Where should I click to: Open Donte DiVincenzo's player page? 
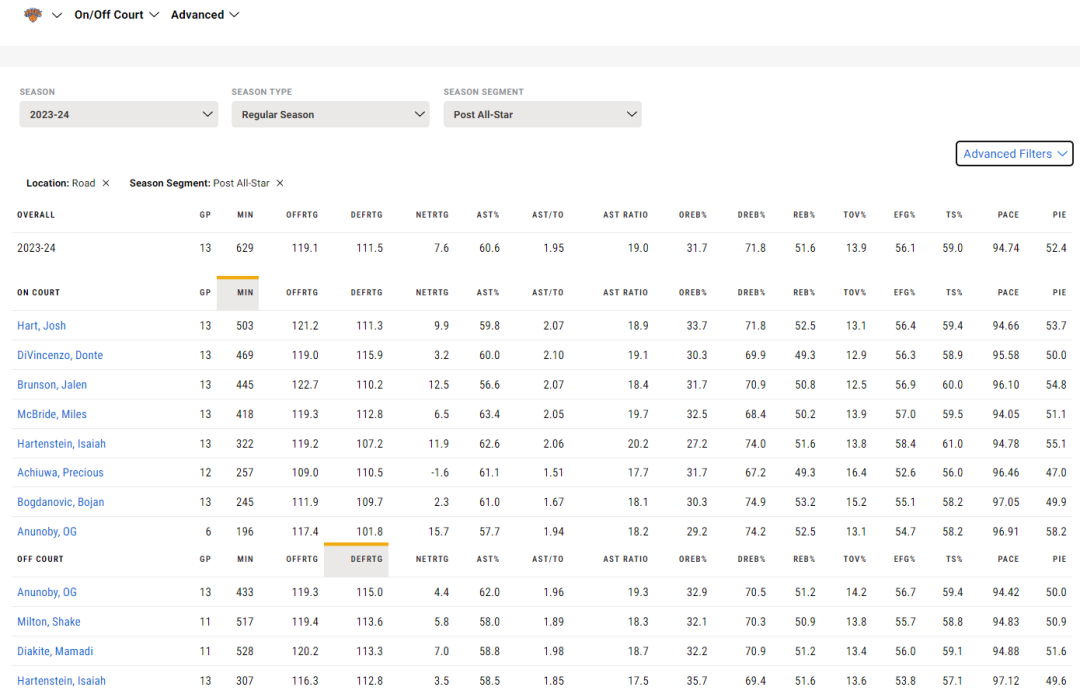point(60,355)
